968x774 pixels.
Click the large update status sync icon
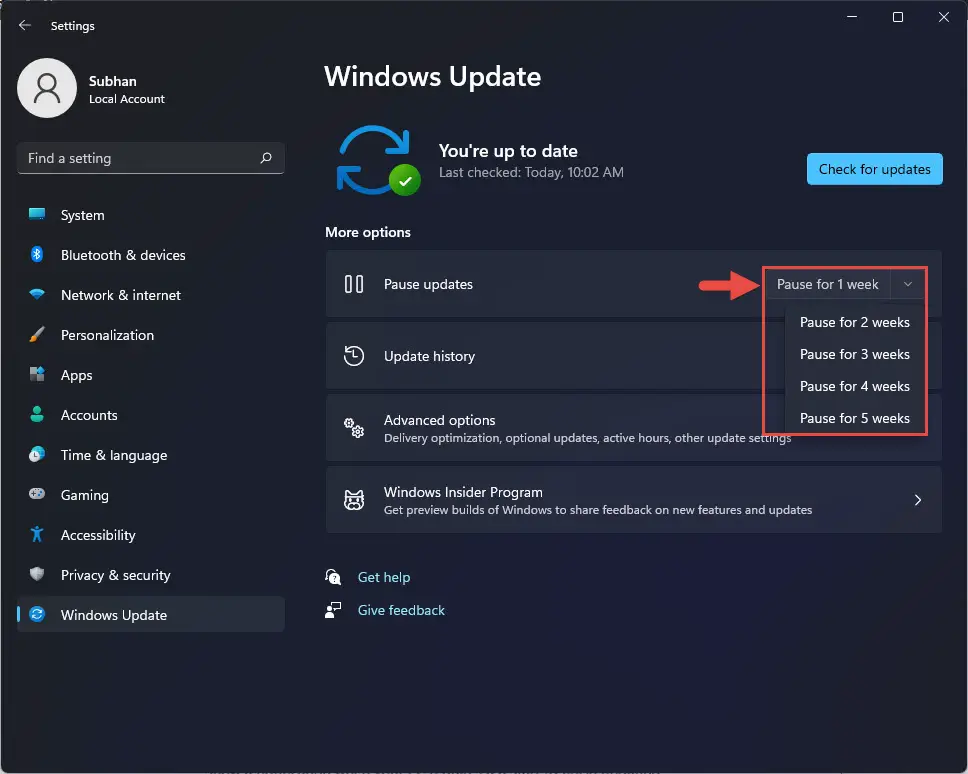[378, 160]
